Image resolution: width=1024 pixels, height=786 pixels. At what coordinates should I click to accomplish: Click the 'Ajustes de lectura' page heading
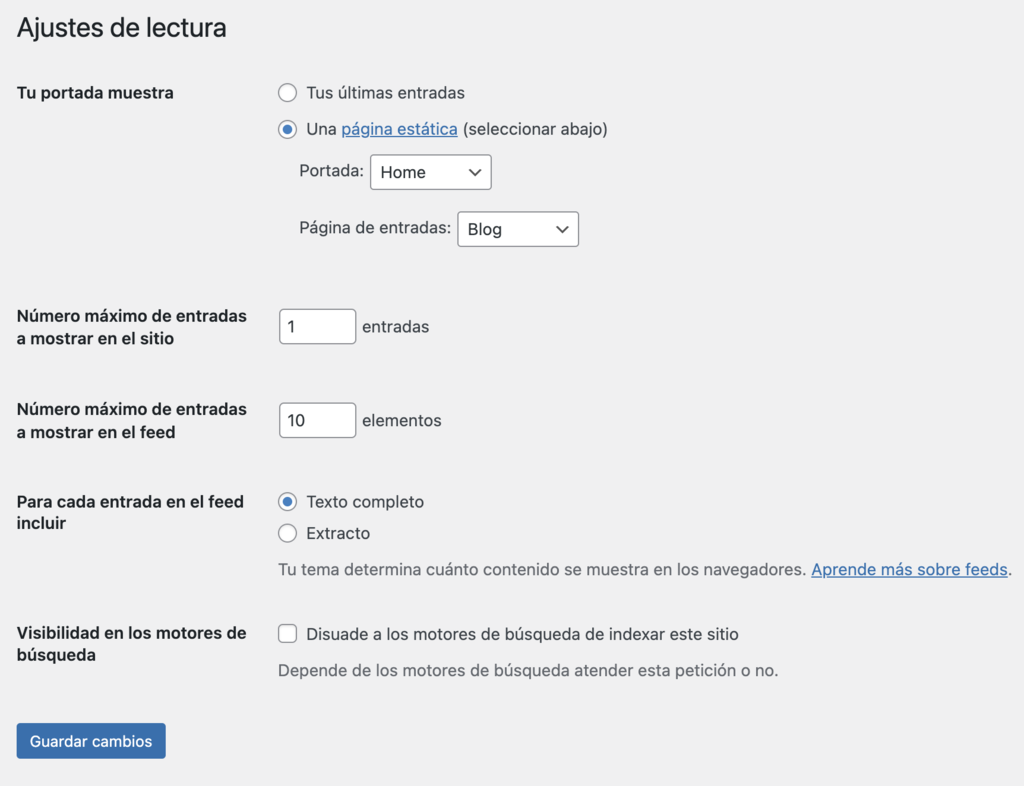click(x=122, y=28)
